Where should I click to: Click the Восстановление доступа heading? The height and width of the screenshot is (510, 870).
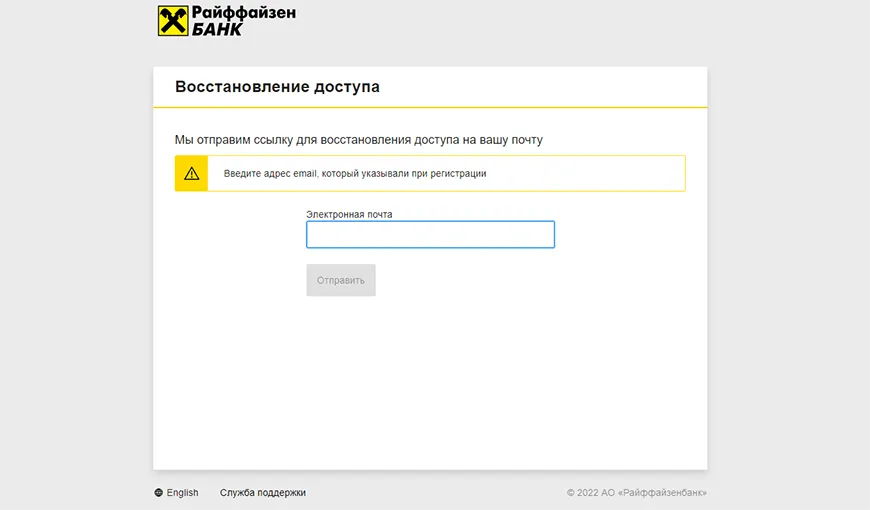click(277, 87)
